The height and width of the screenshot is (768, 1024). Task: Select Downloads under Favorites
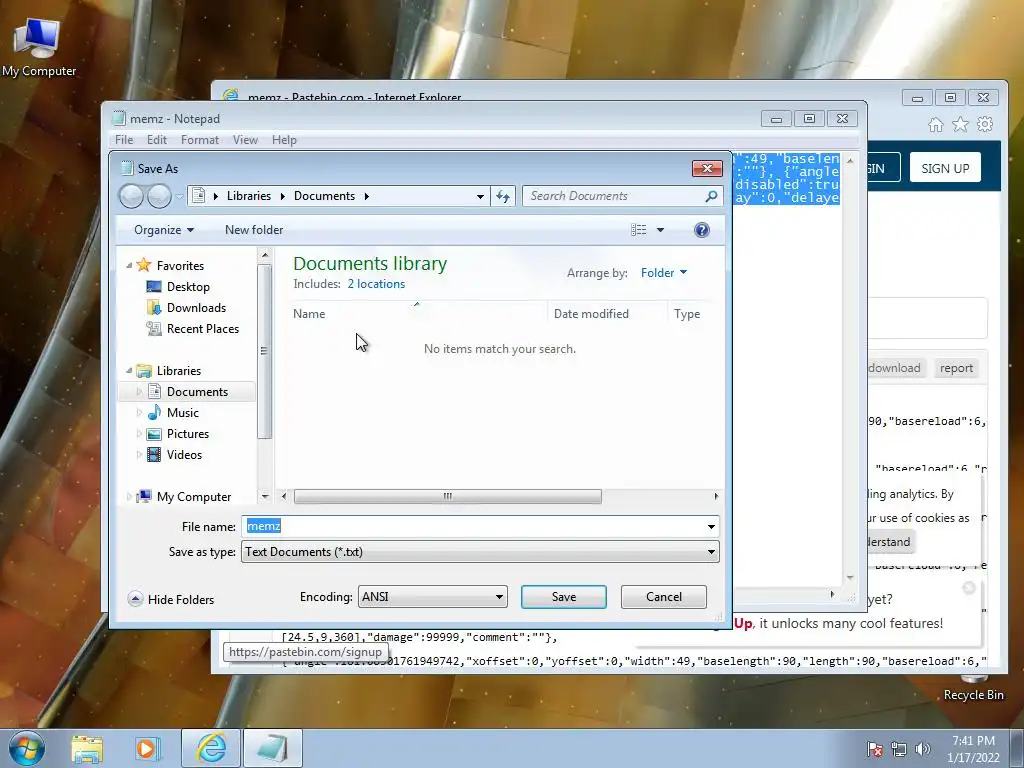click(196, 308)
